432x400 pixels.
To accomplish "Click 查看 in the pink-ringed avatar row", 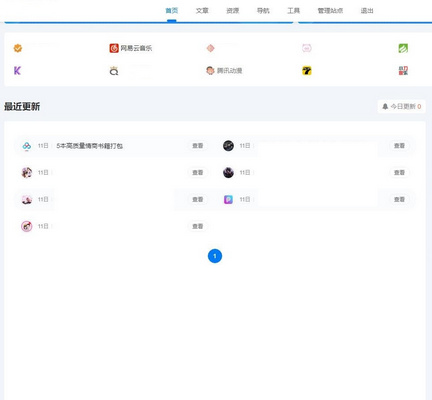I will pyautogui.click(x=198, y=226).
